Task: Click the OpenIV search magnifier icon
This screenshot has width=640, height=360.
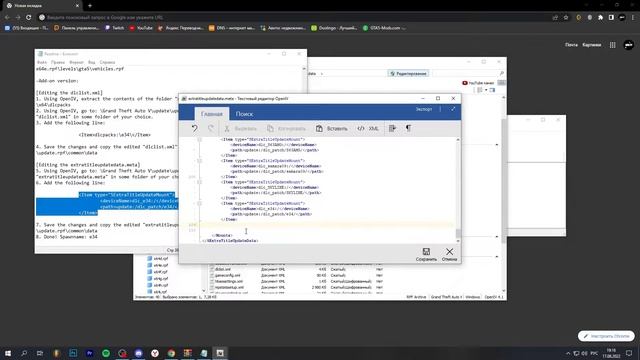Action: pyautogui.click(x=502, y=73)
